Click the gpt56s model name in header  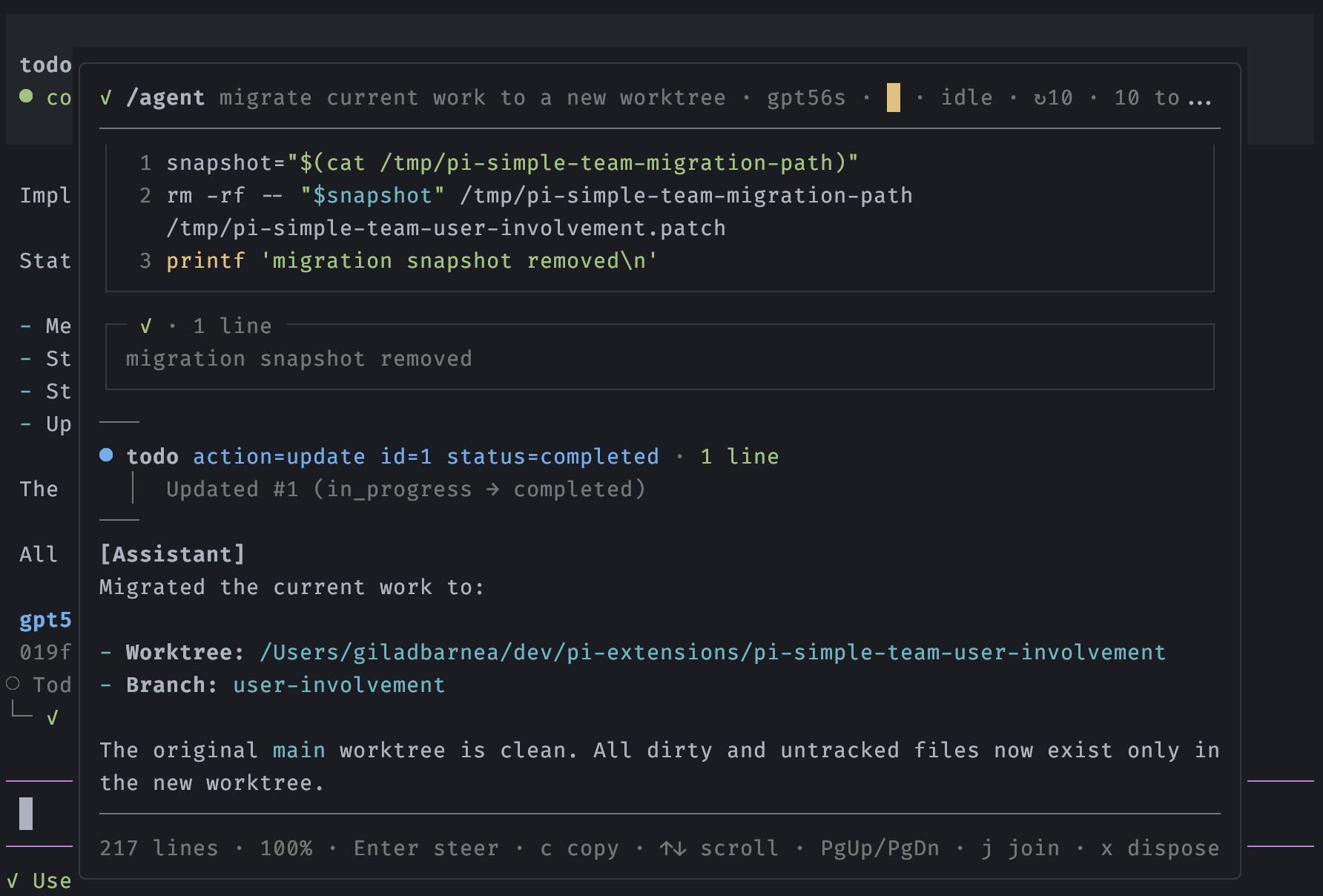tap(806, 98)
